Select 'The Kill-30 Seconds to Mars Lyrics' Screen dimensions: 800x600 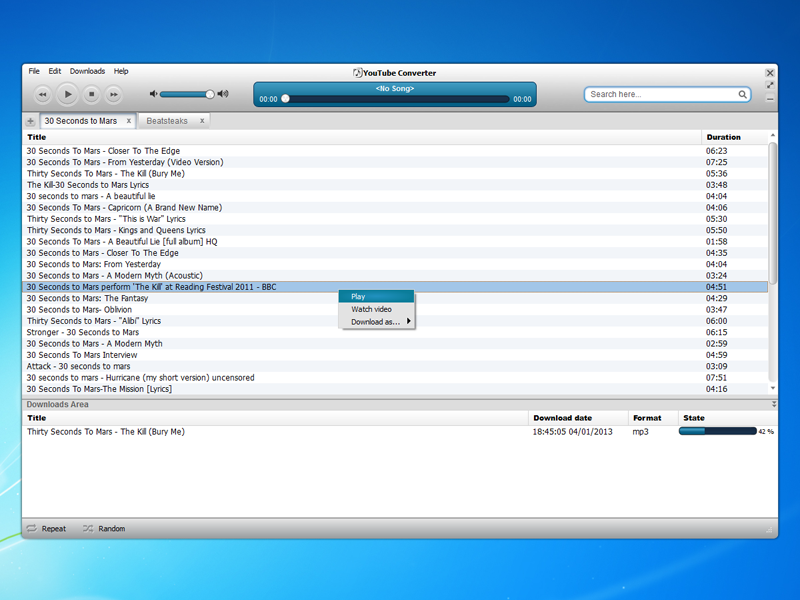[x=395, y=185]
